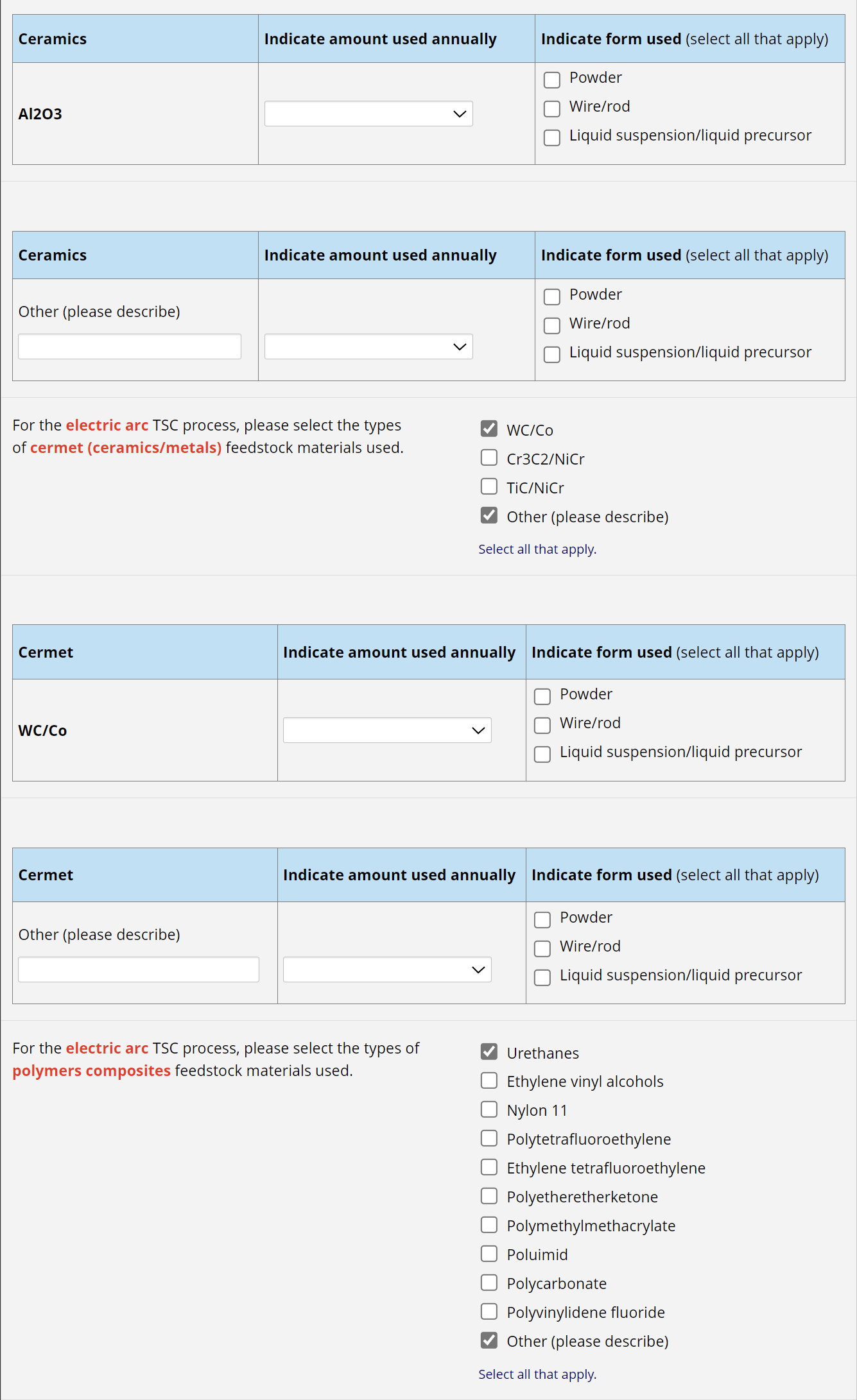Check Powder in the Al2O3 ceramics row

point(551,80)
